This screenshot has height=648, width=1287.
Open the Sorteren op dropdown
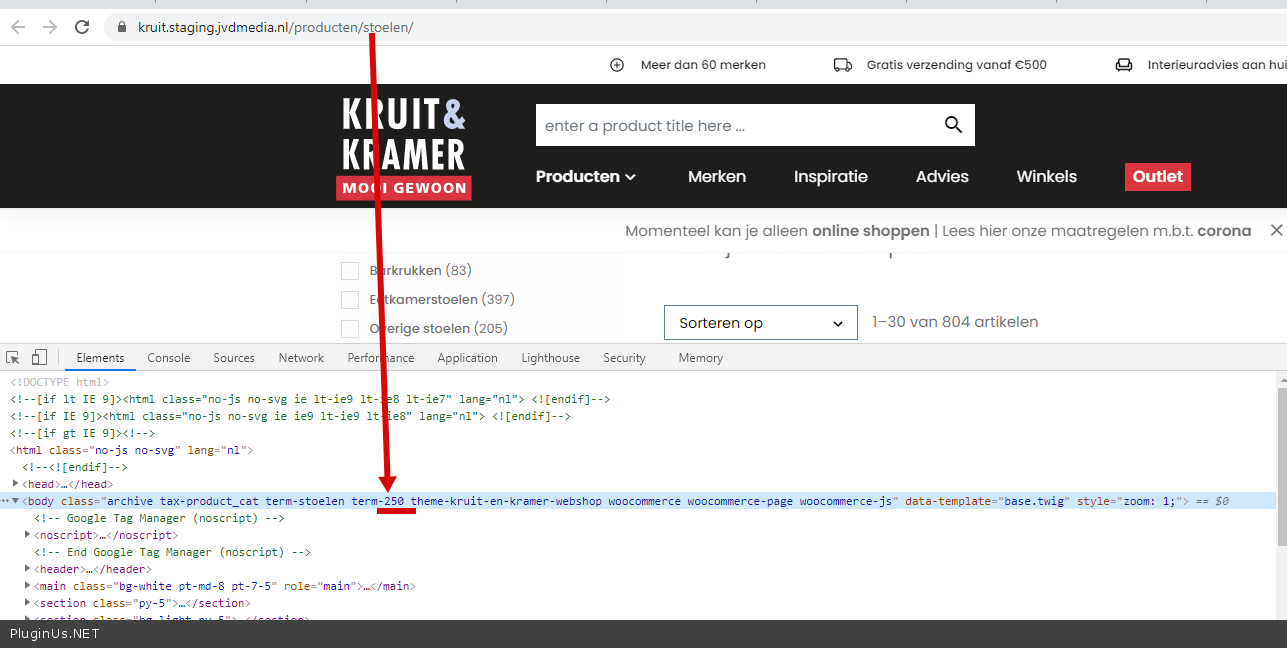[760, 323]
